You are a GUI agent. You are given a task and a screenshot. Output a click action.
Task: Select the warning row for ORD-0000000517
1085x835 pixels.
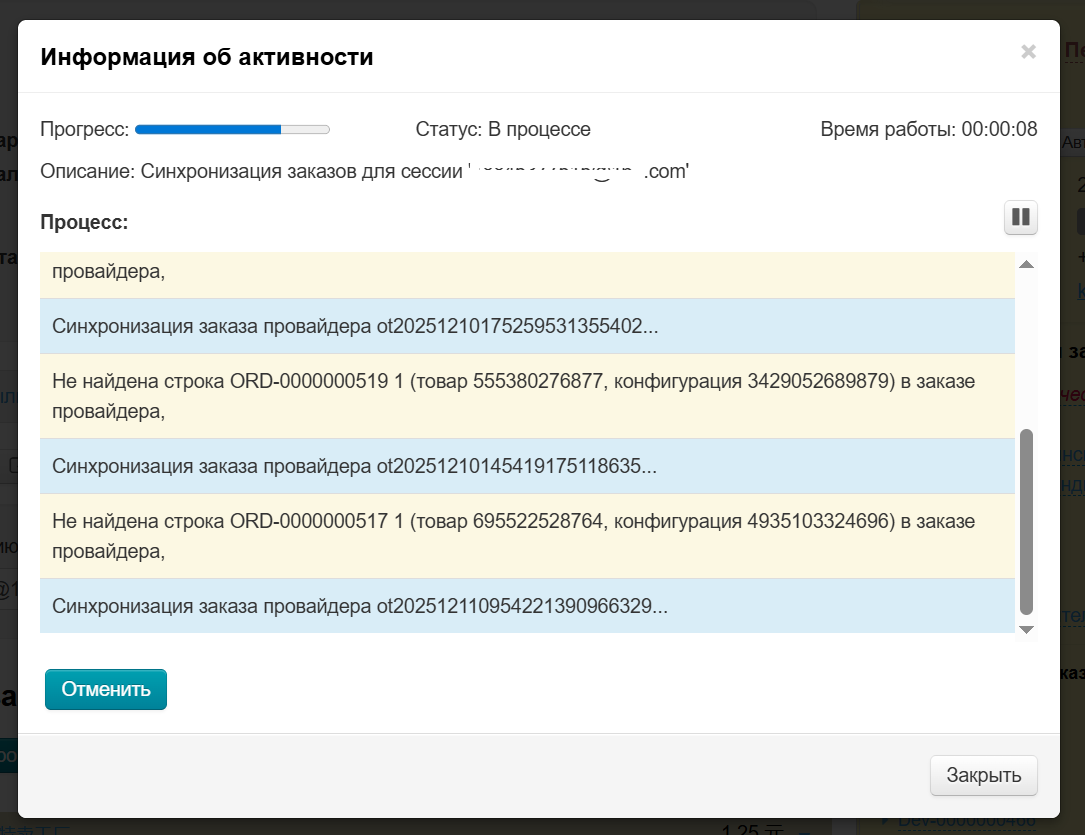527,536
